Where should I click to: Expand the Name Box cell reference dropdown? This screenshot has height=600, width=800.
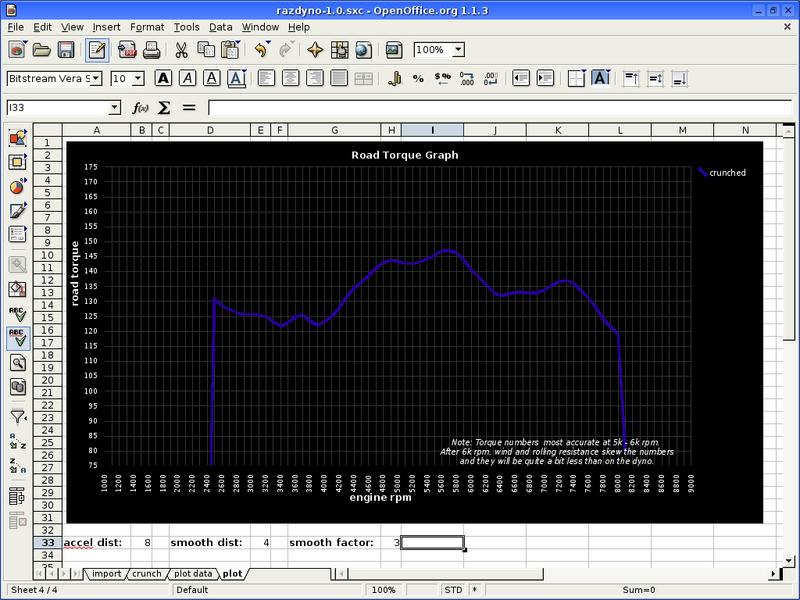pos(114,107)
